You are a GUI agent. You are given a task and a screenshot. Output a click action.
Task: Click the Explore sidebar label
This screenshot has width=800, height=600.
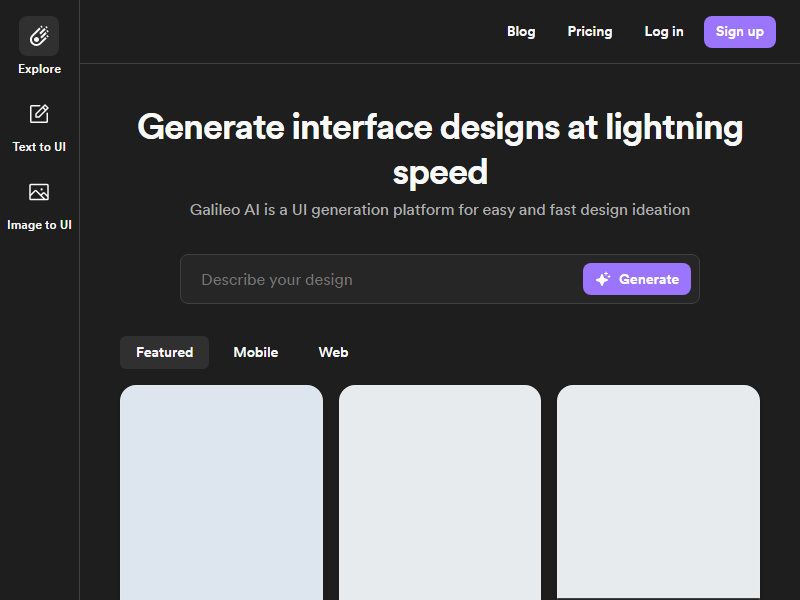point(39,69)
